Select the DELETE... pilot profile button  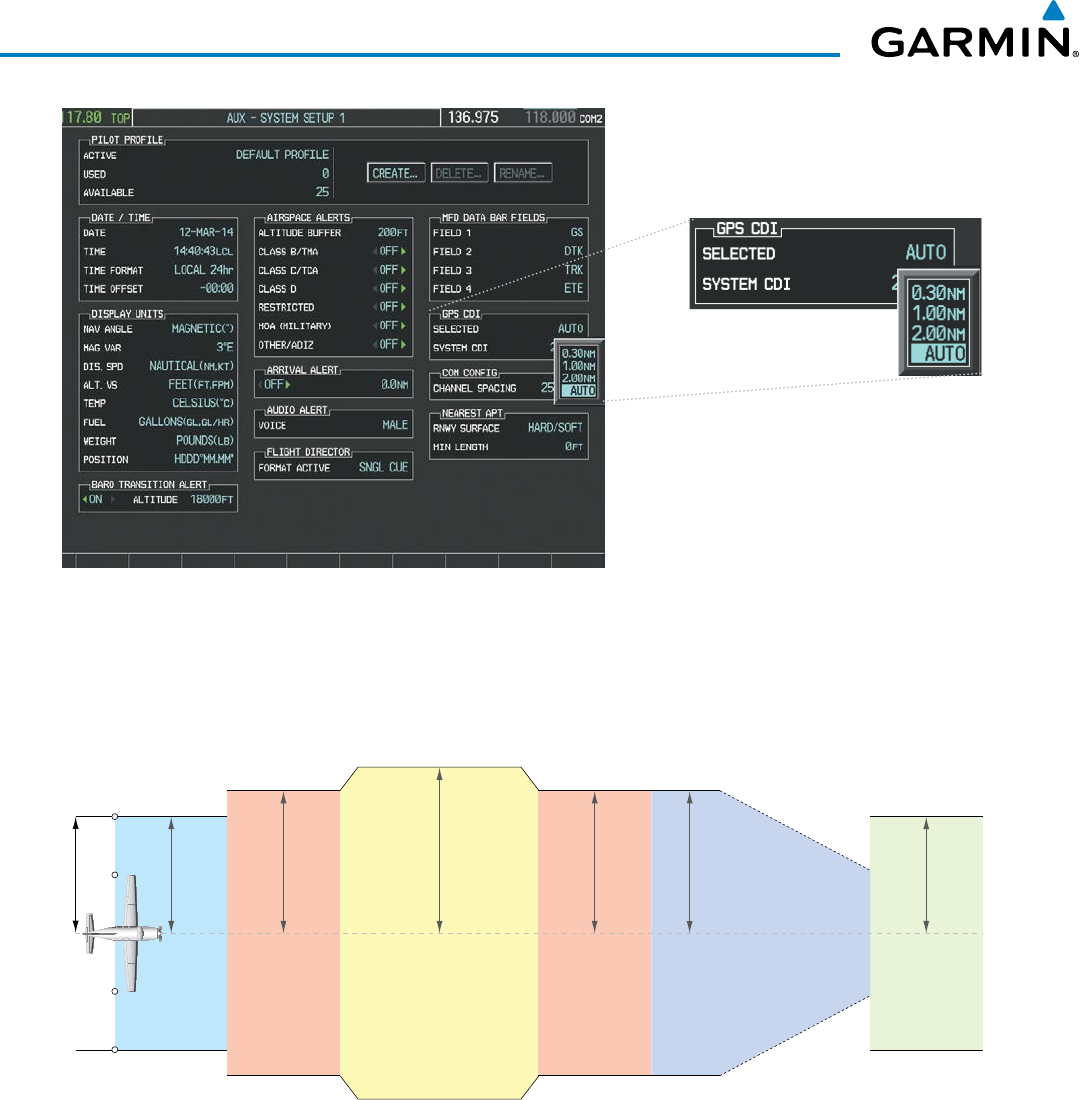[x=458, y=173]
